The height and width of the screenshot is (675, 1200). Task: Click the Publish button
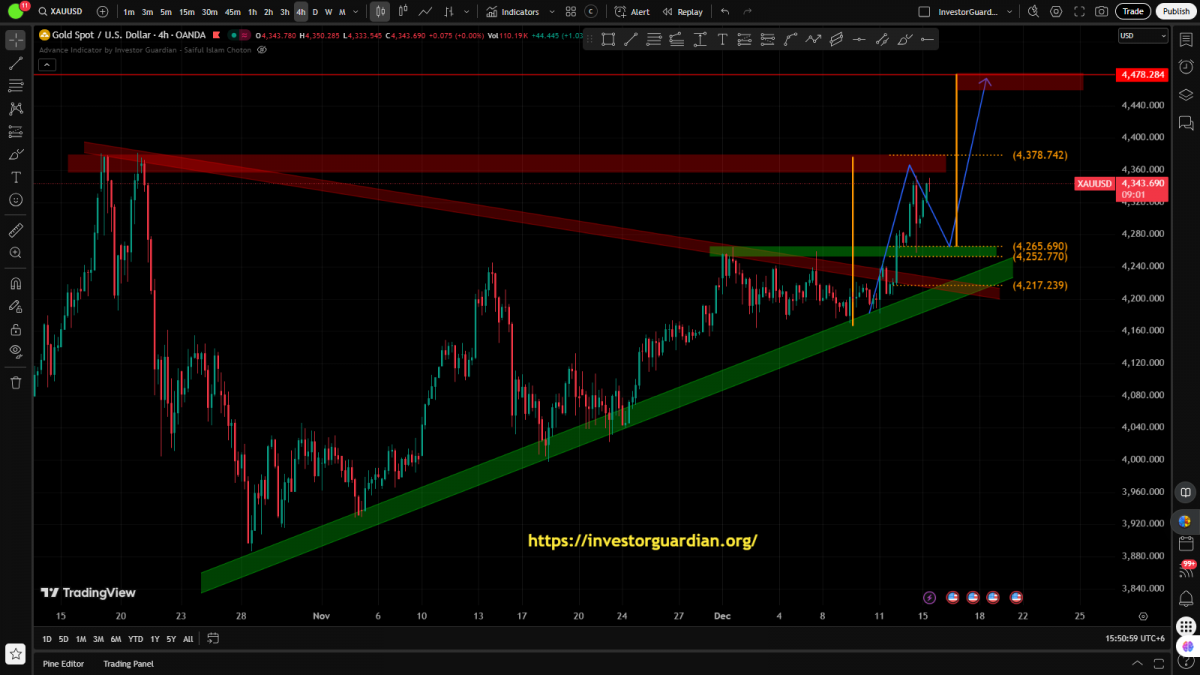(1175, 12)
